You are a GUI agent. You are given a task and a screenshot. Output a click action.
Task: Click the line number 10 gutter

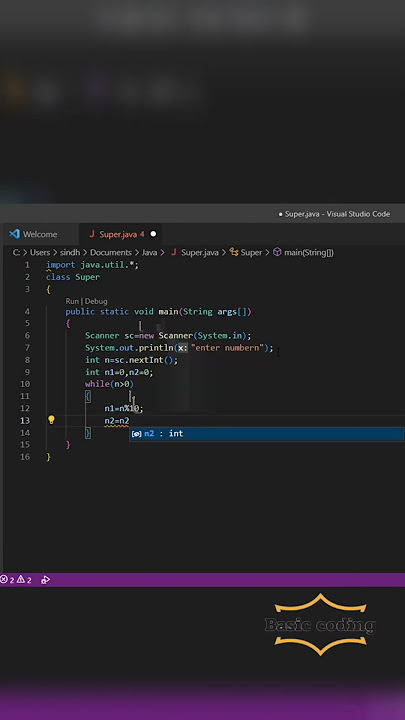click(25, 384)
